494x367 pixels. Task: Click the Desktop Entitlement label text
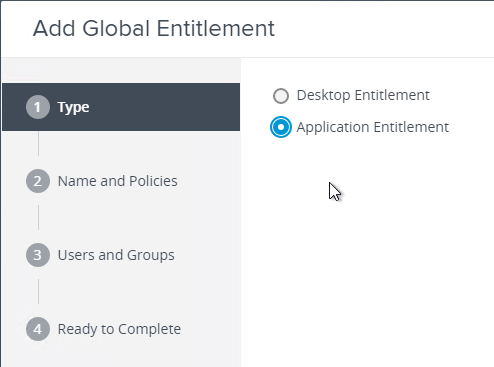(x=363, y=95)
